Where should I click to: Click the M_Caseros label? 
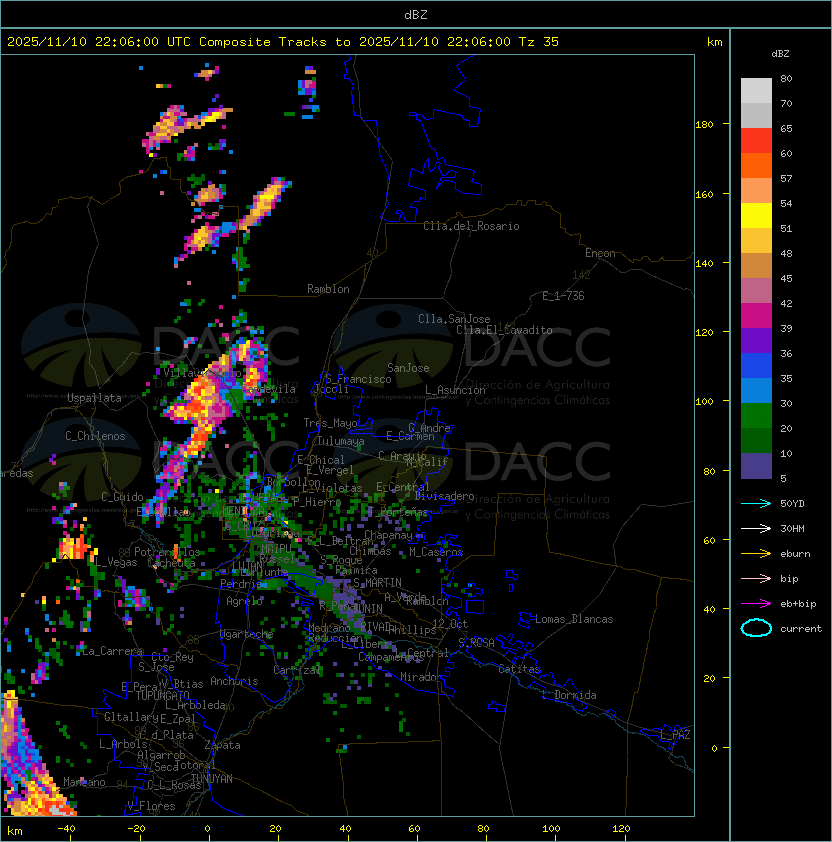[x=436, y=552]
